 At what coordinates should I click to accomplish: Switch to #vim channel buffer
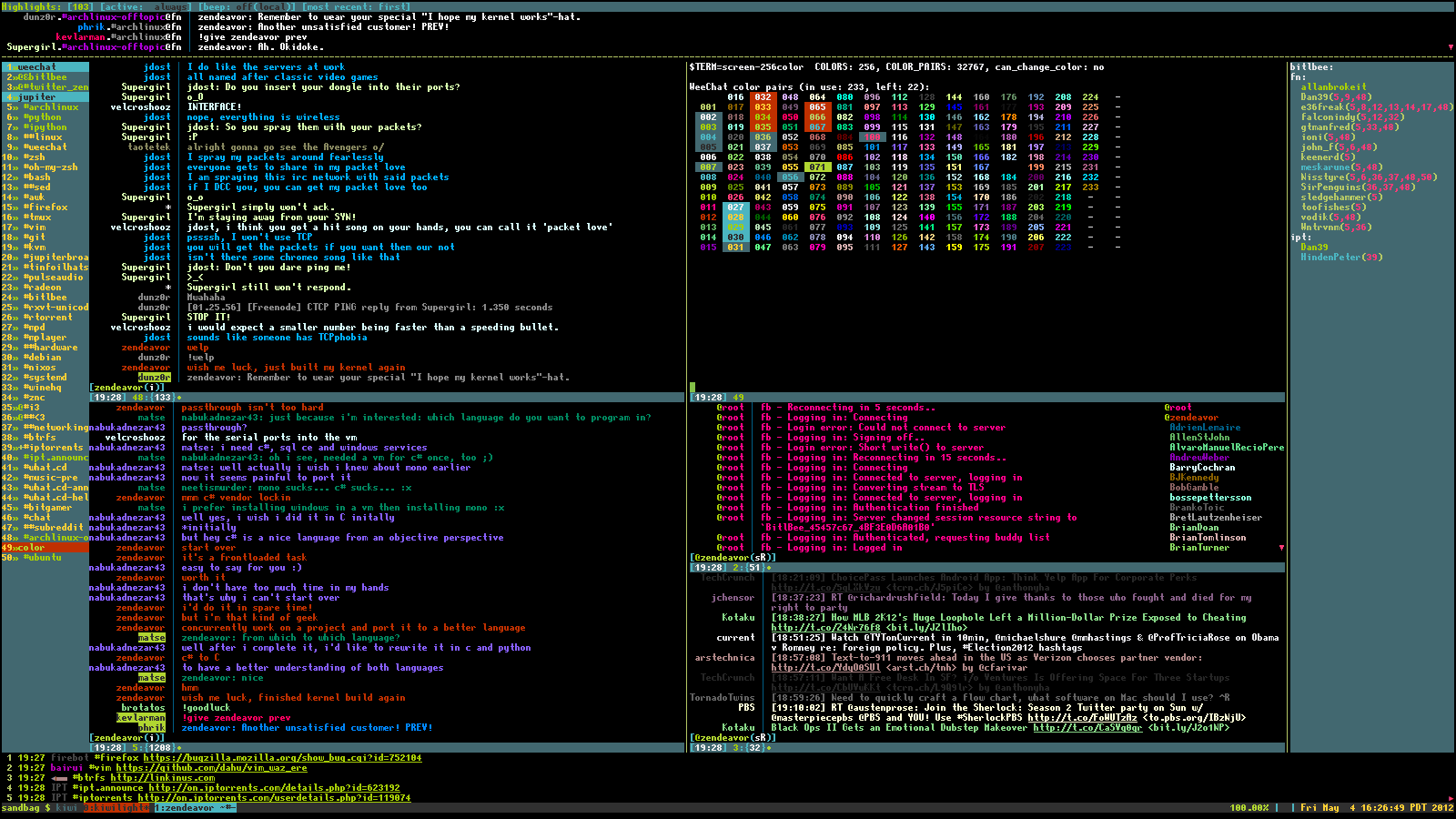[45, 227]
